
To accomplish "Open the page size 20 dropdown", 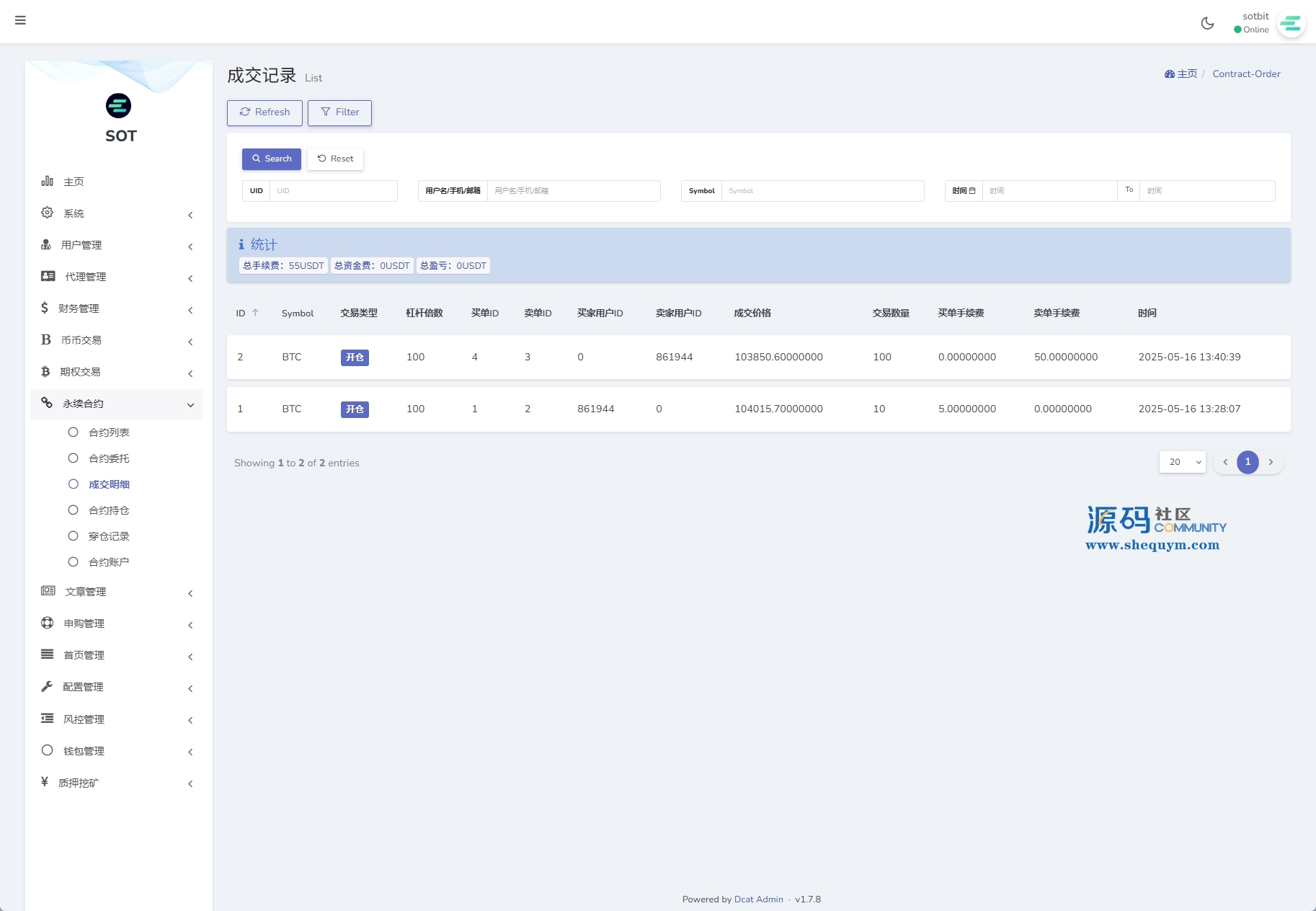I will click(x=1182, y=462).
